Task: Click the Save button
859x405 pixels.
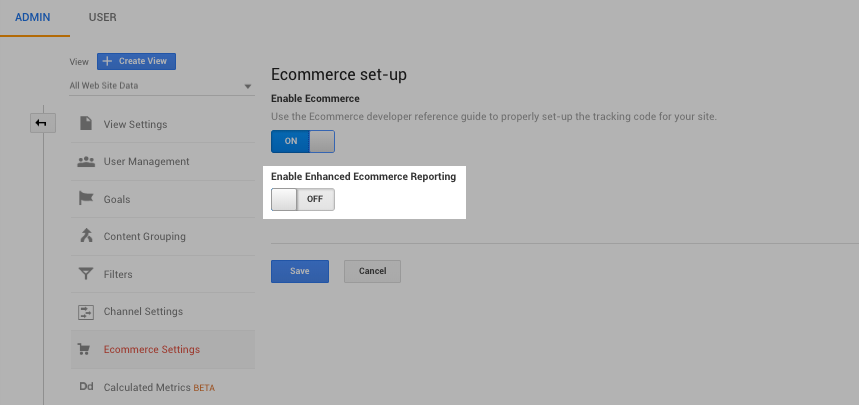Action: [x=300, y=271]
